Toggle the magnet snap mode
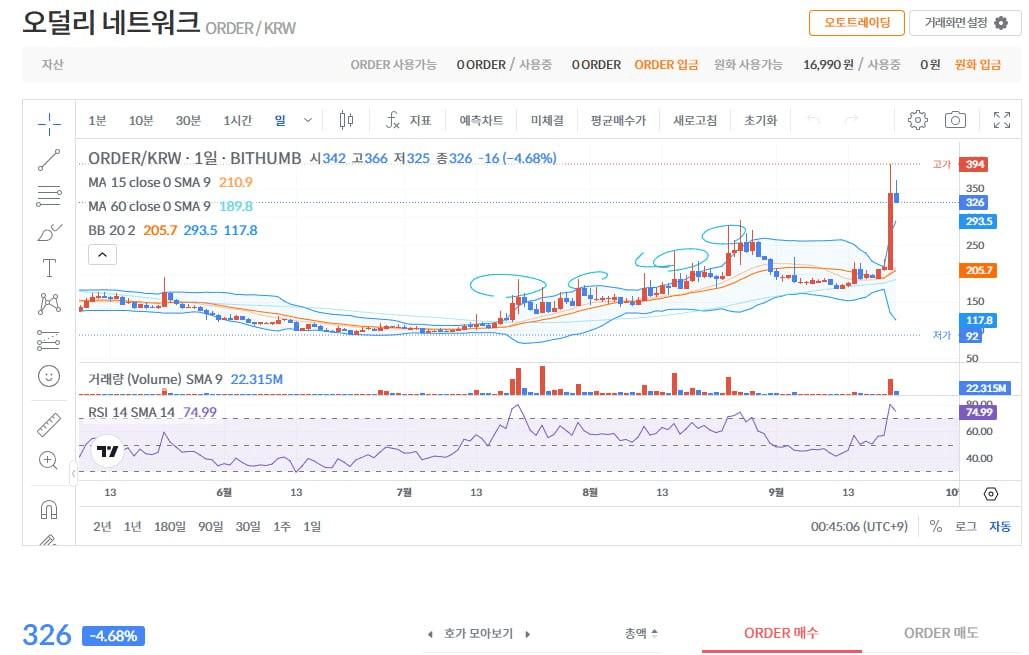1029x655 pixels. 49,509
